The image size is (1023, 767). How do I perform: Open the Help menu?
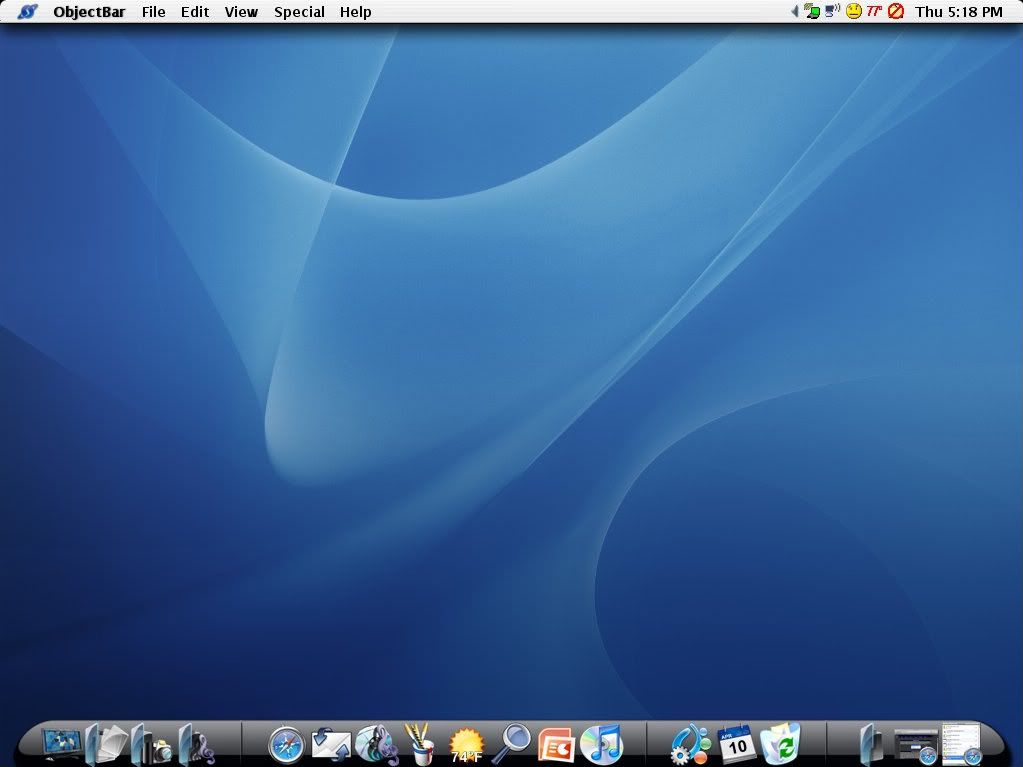(356, 12)
